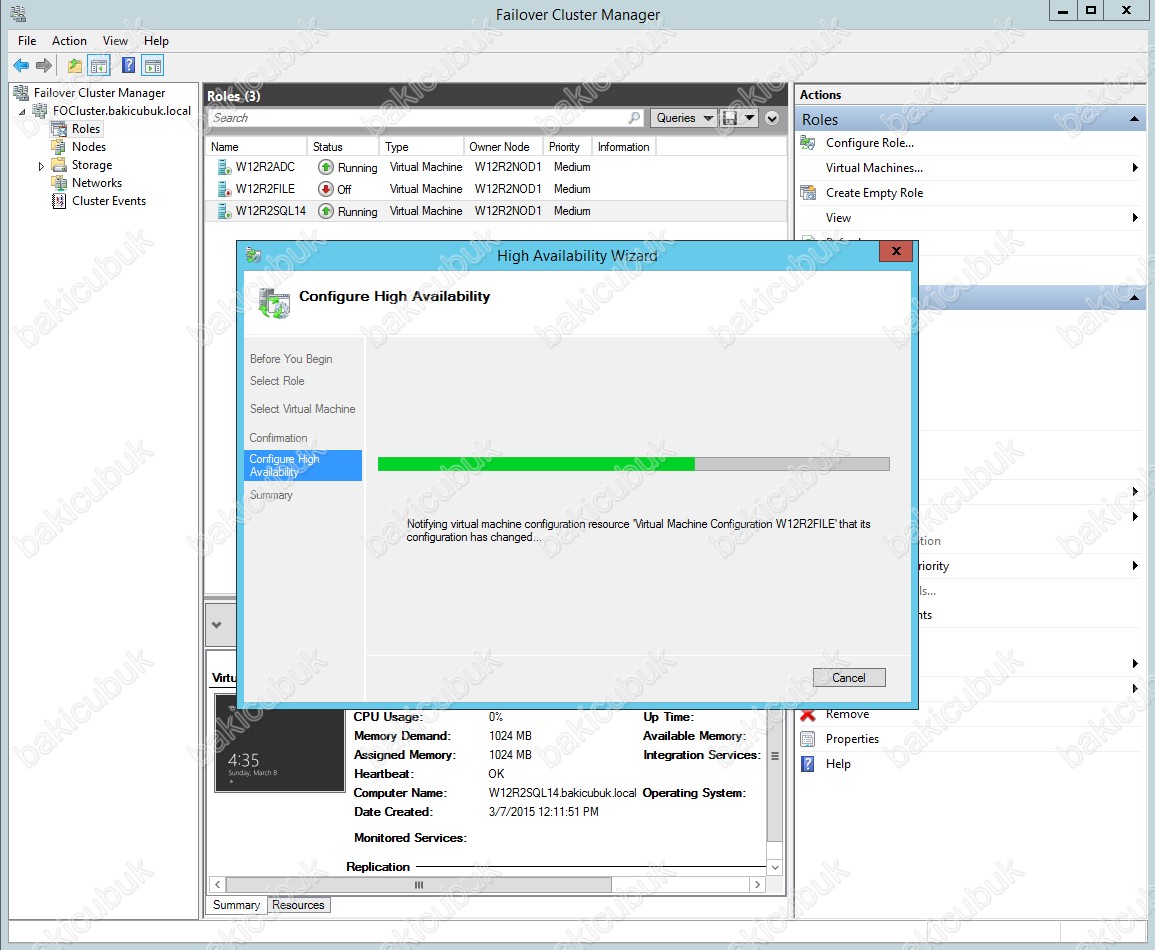The width and height of the screenshot is (1155, 950).
Task: Click the red Off status icon for W12R2FILE
Action: coord(326,189)
